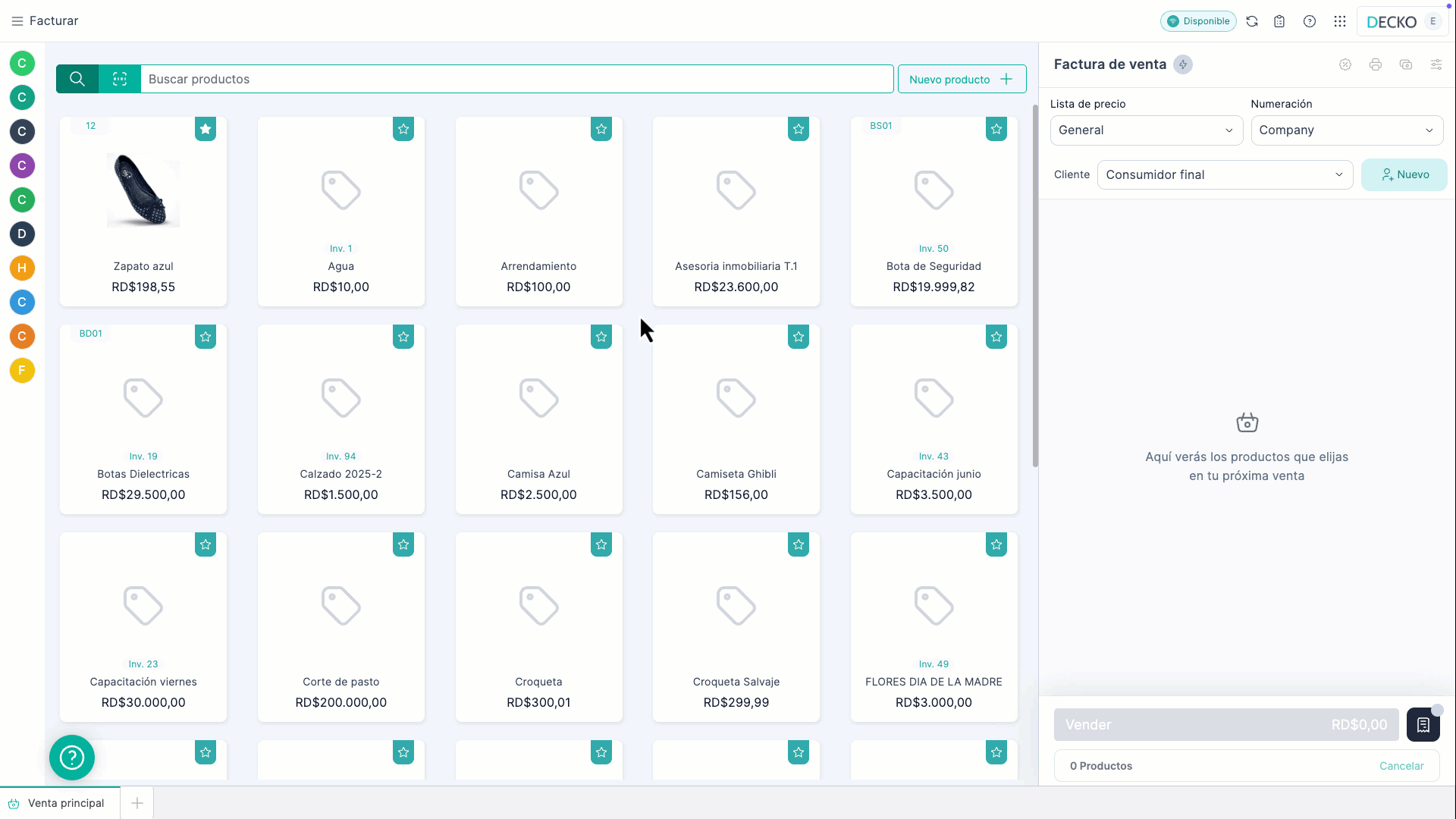Toggle favorite star on Zapato azul
1456x819 pixels.
click(206, 129)
